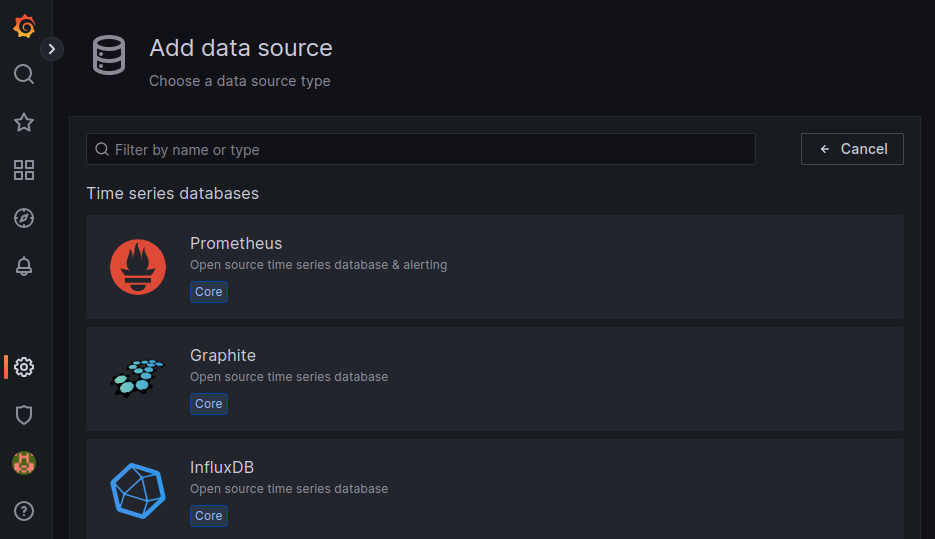
Task: Click the Core badge under Graphite
Action: coord(209,404)
